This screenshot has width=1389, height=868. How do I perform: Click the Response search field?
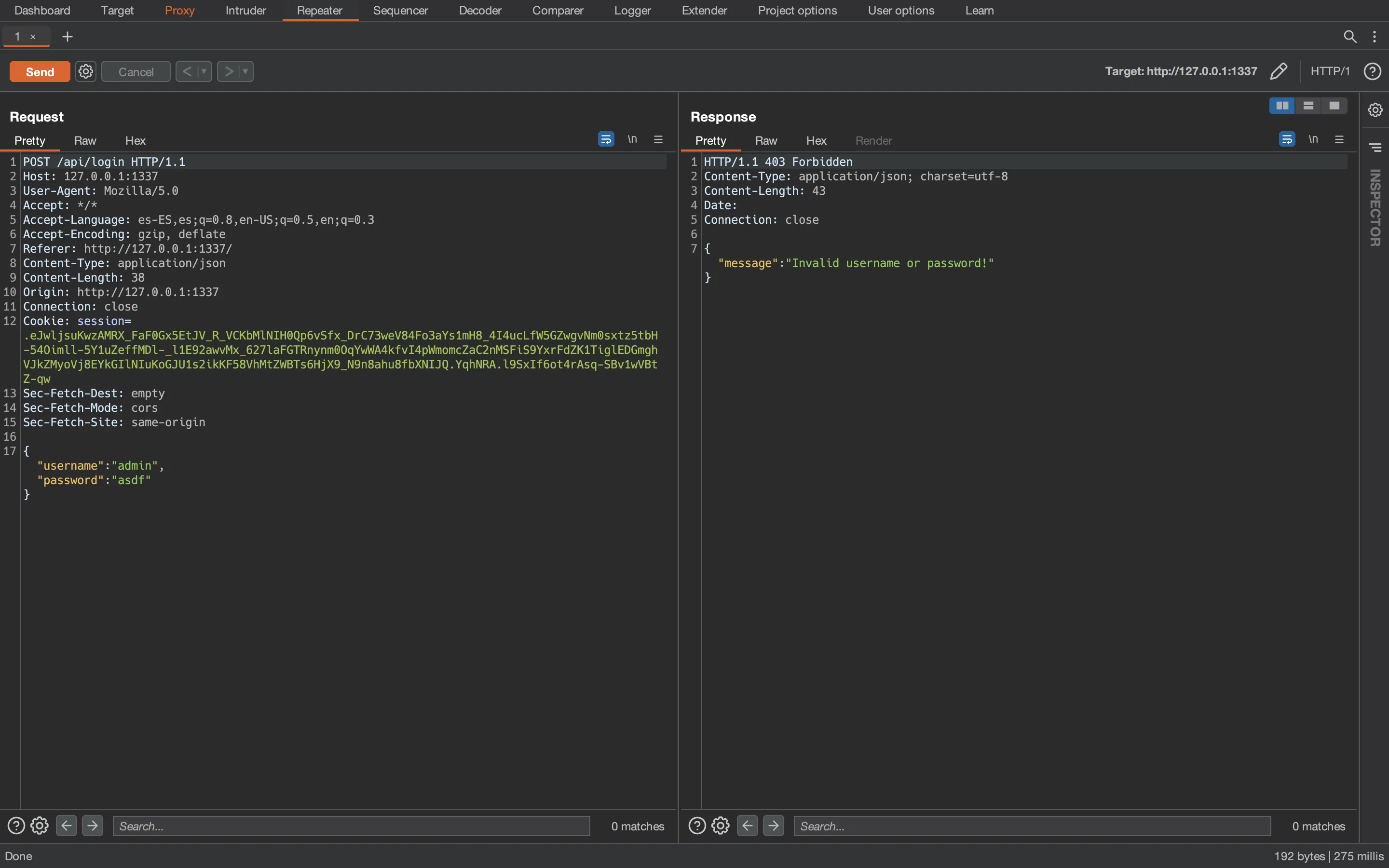coord(1032,826)
